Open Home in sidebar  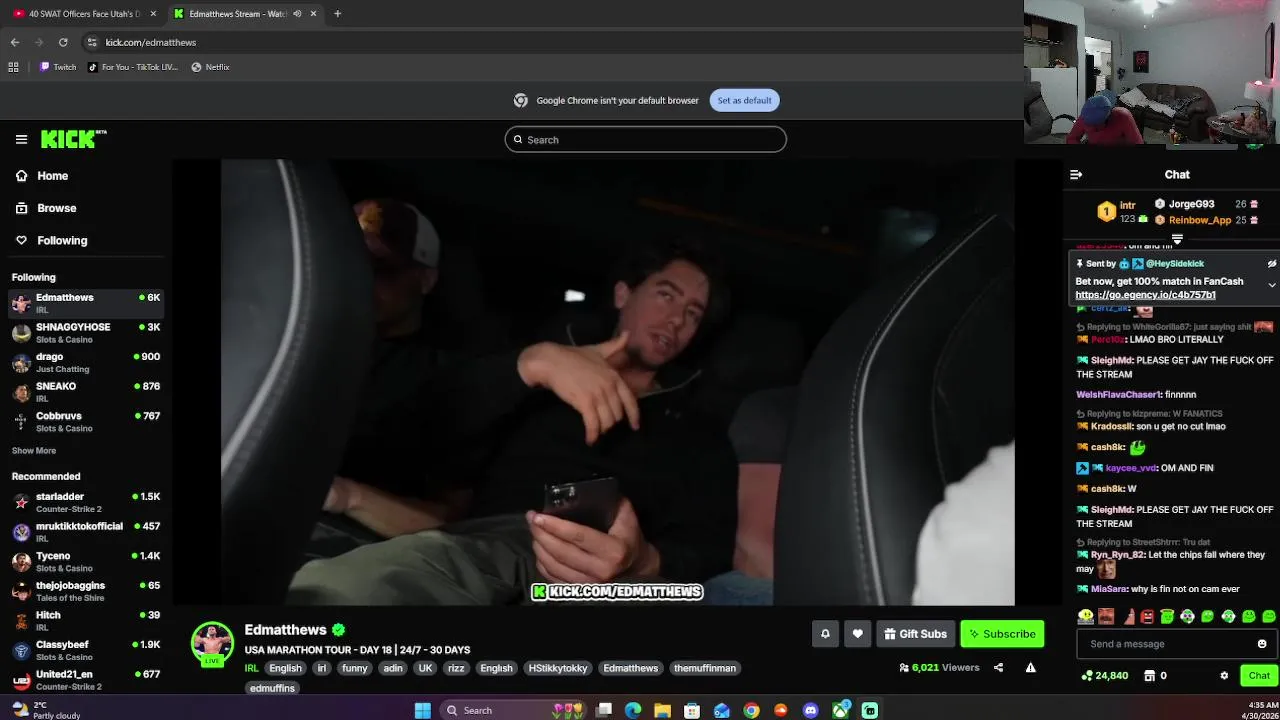pyautogui.click(x=42, y=176)
